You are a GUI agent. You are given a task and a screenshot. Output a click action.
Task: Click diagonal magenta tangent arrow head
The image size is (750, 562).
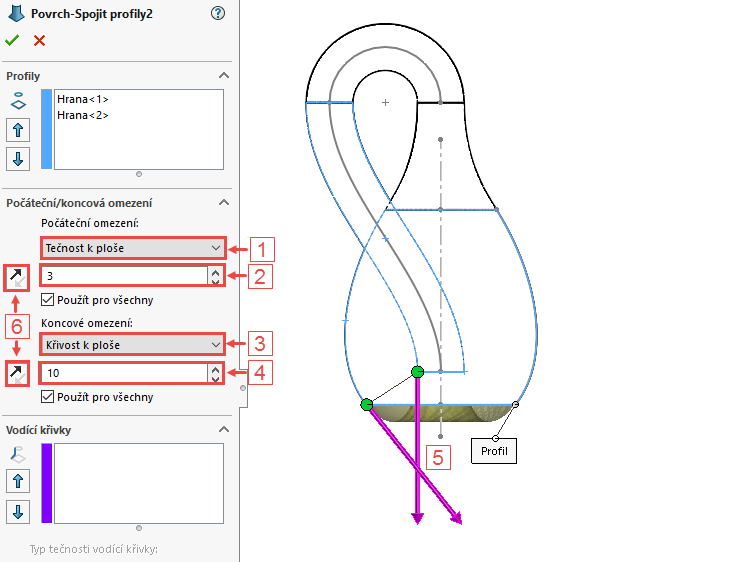pyautogui.click(x=457, y=518)
